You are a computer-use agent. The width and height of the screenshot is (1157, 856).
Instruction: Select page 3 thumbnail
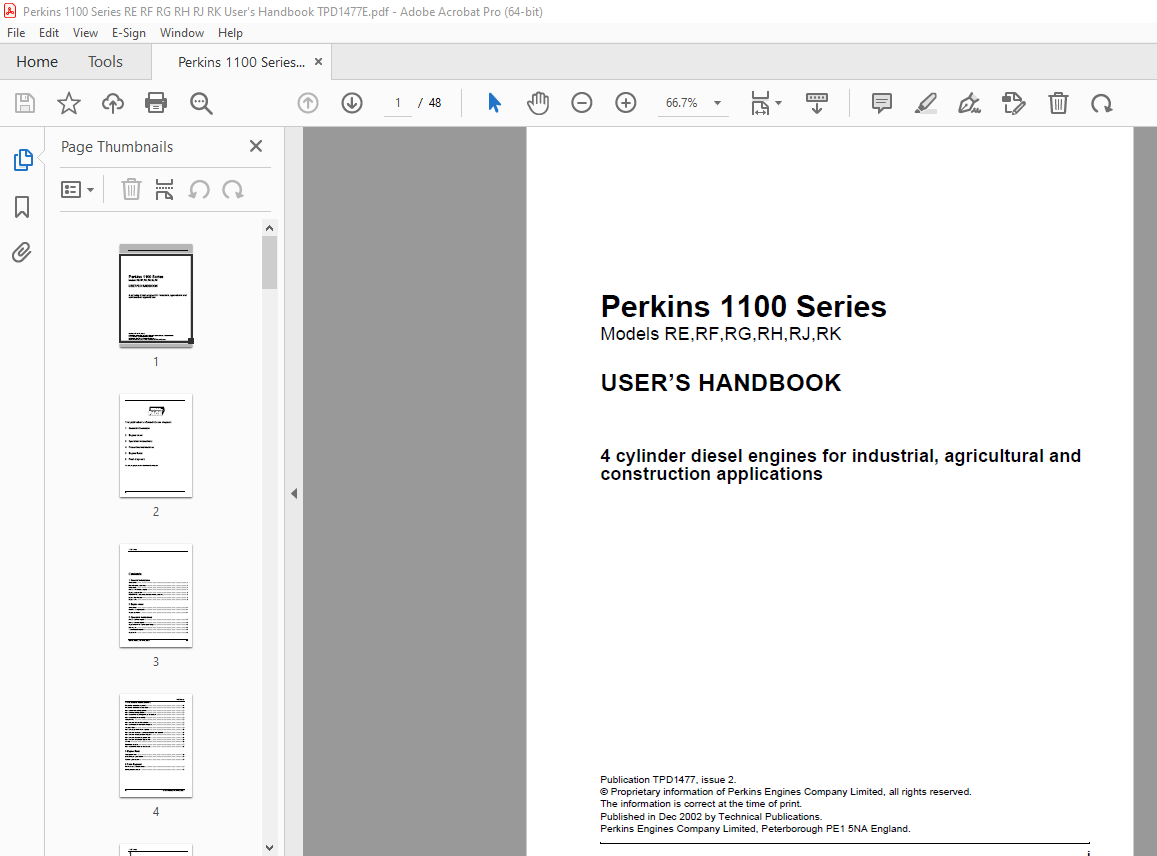coord(156,596)
